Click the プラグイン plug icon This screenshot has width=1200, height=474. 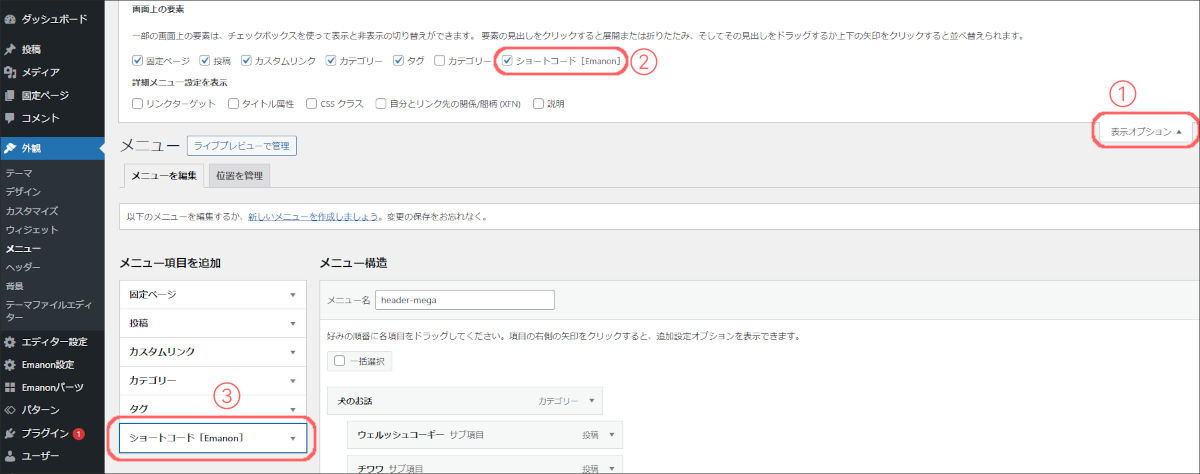point(10,434)
